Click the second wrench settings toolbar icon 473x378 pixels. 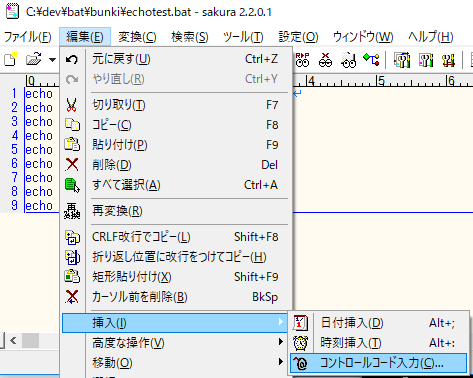point(426,60)
